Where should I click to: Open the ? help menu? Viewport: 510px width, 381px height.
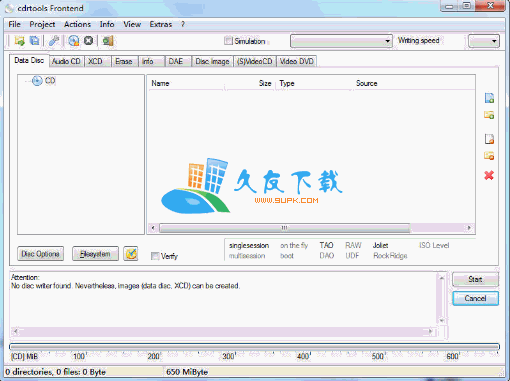(x=183, y=24)
